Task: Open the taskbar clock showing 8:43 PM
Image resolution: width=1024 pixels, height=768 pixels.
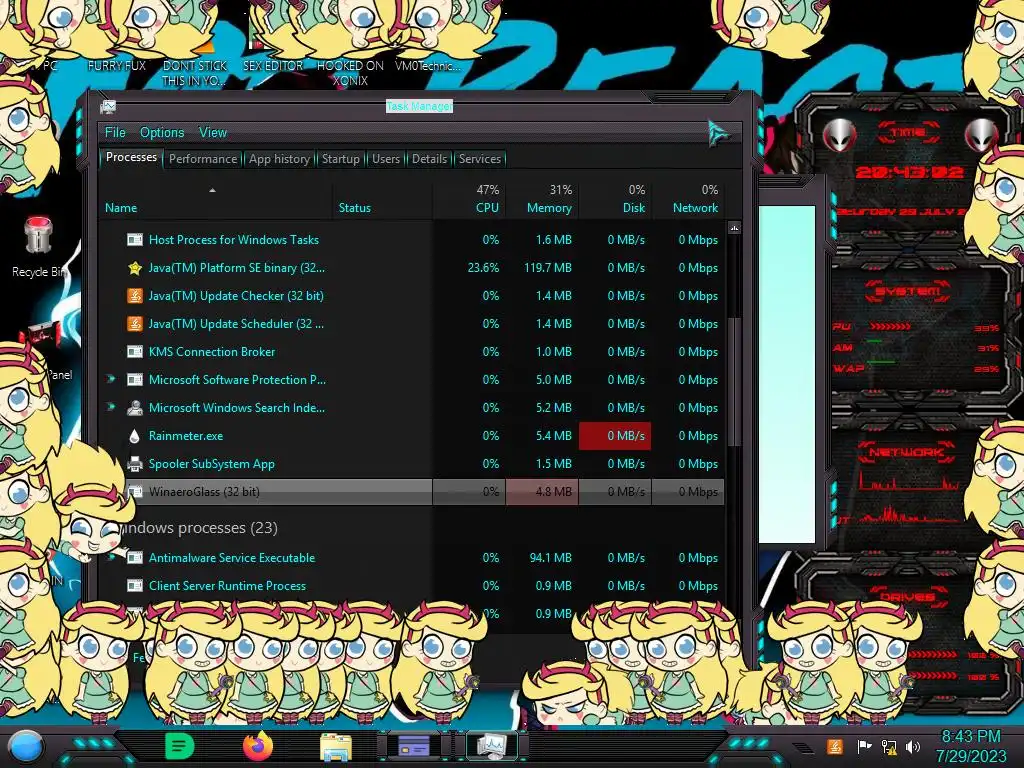Action: [x=971, y=746]
